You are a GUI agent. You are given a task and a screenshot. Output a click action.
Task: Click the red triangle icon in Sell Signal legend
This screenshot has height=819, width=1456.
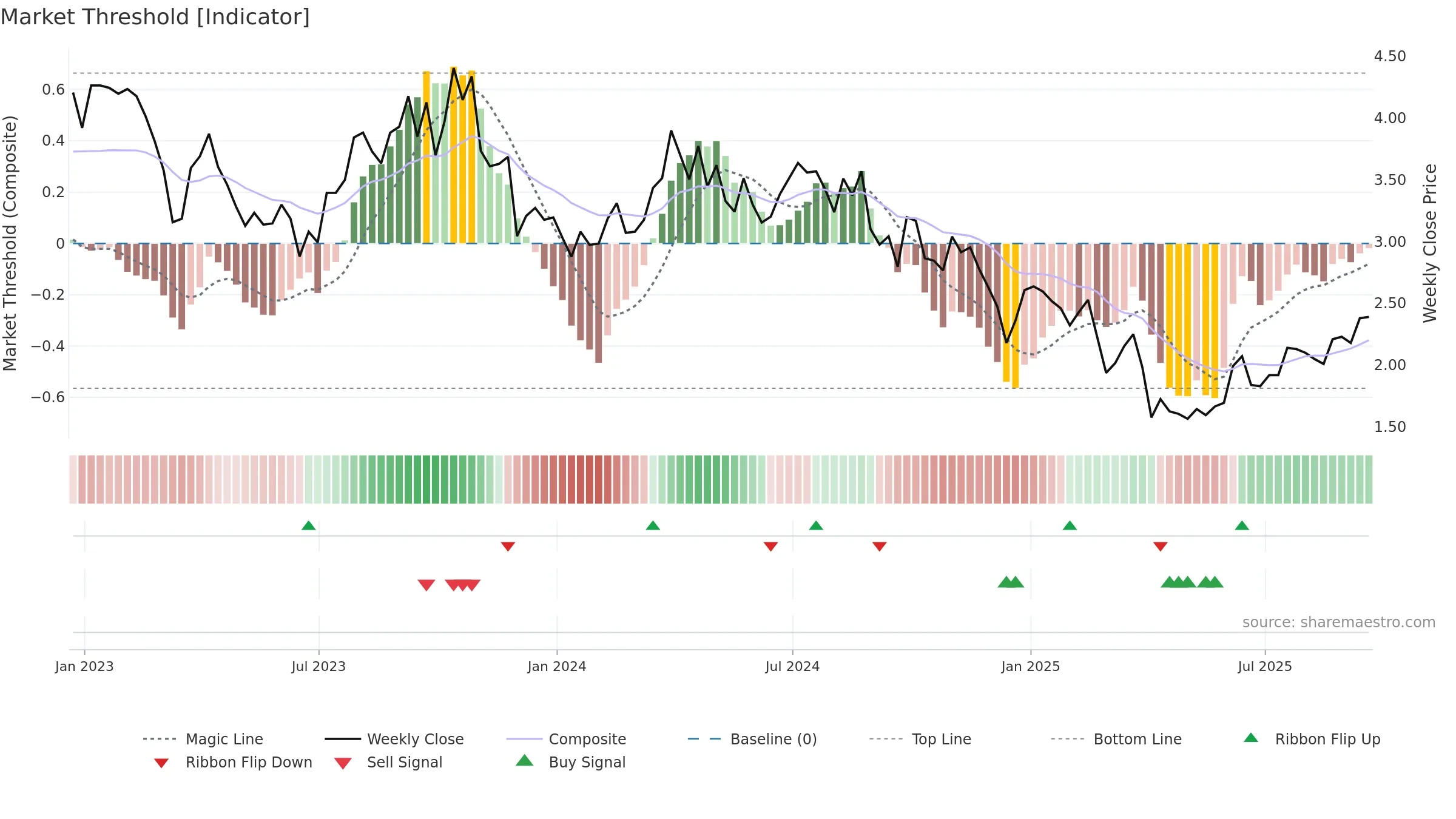[343, 763]
